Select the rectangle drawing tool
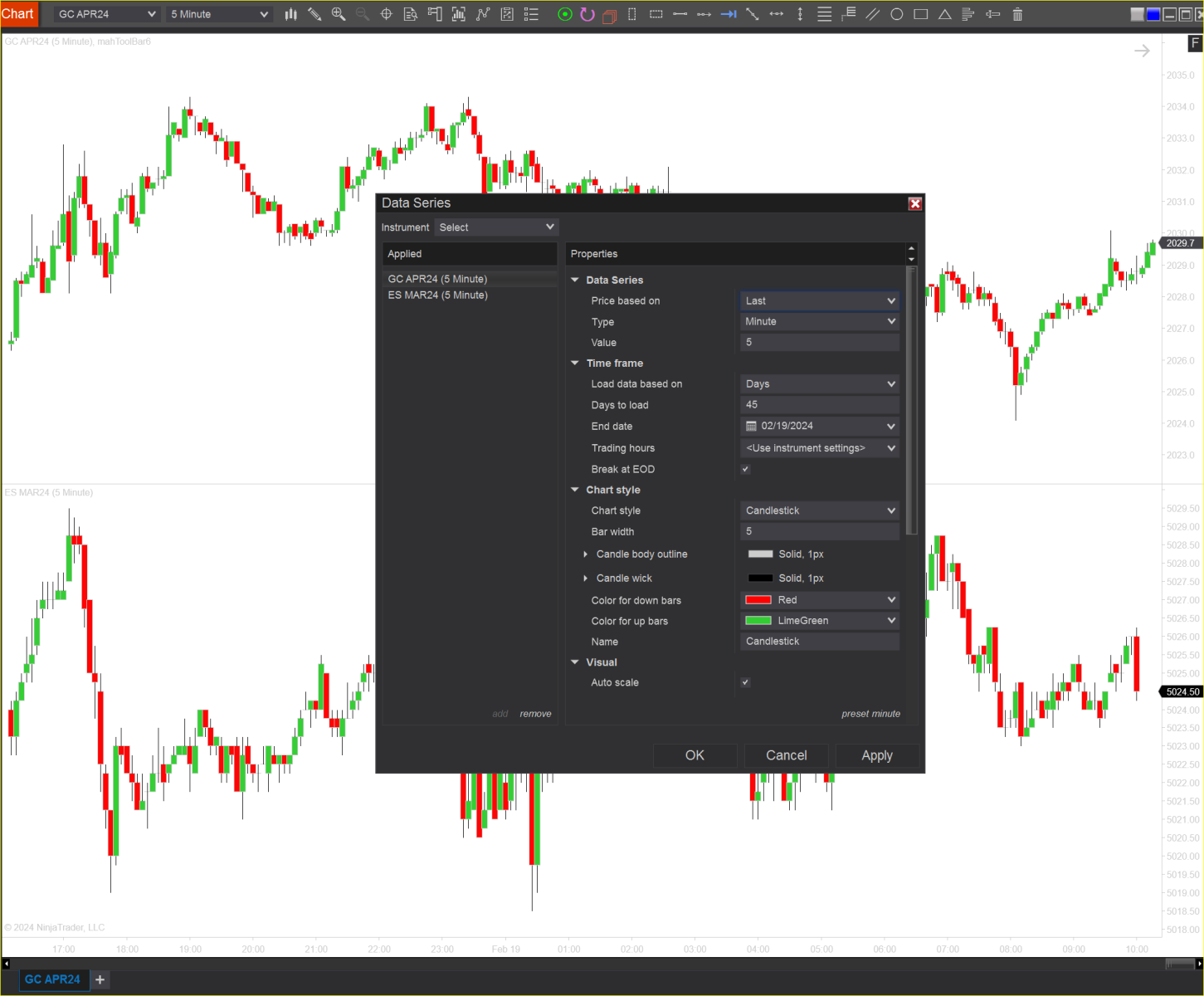The width and height of the screenshot is (1204, 996). coord(921,14)
